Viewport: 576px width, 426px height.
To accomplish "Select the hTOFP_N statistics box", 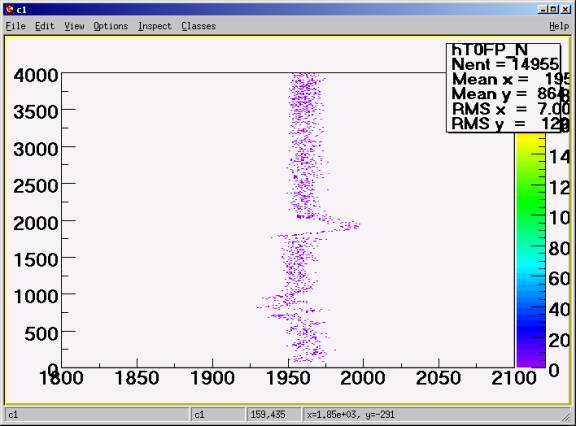I will pyautogui.click(x=504, y=87).
